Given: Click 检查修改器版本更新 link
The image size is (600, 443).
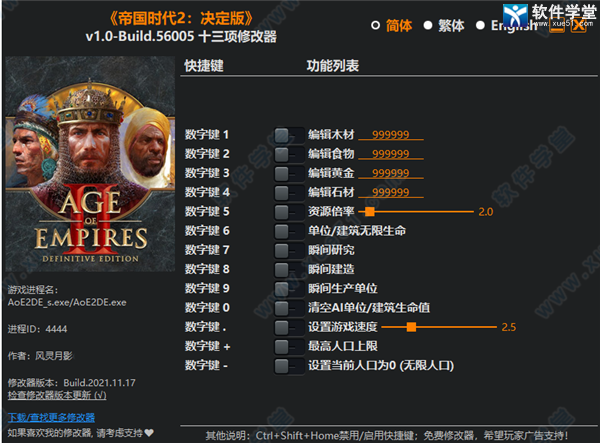Looking at the screenshot, I should point(57,395).
